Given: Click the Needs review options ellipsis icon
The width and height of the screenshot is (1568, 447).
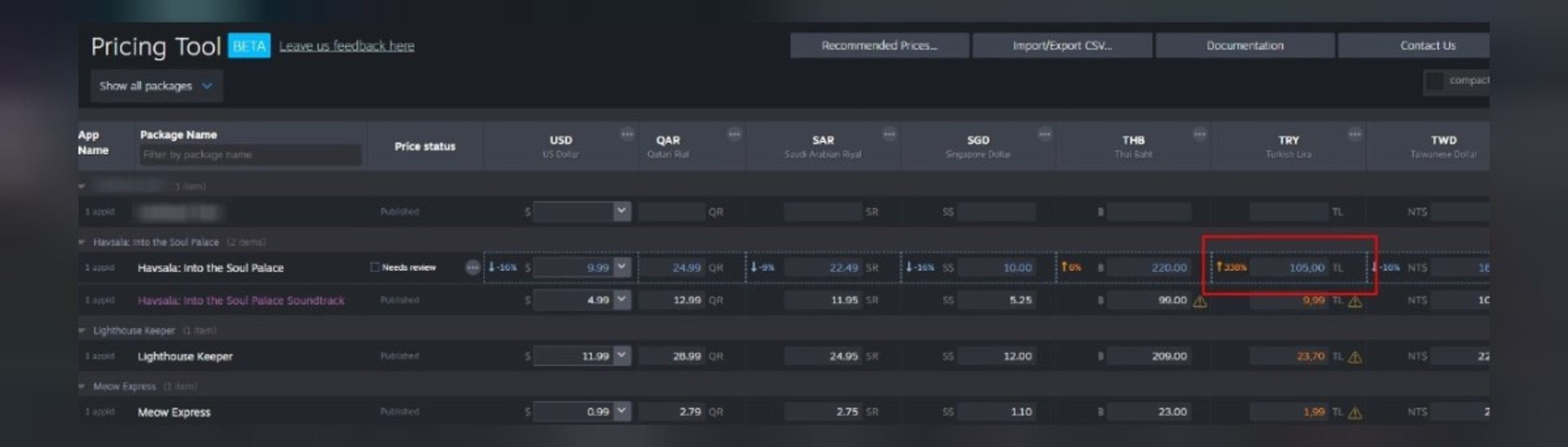Looking at the screenshot, I should (x=472, y=268).
